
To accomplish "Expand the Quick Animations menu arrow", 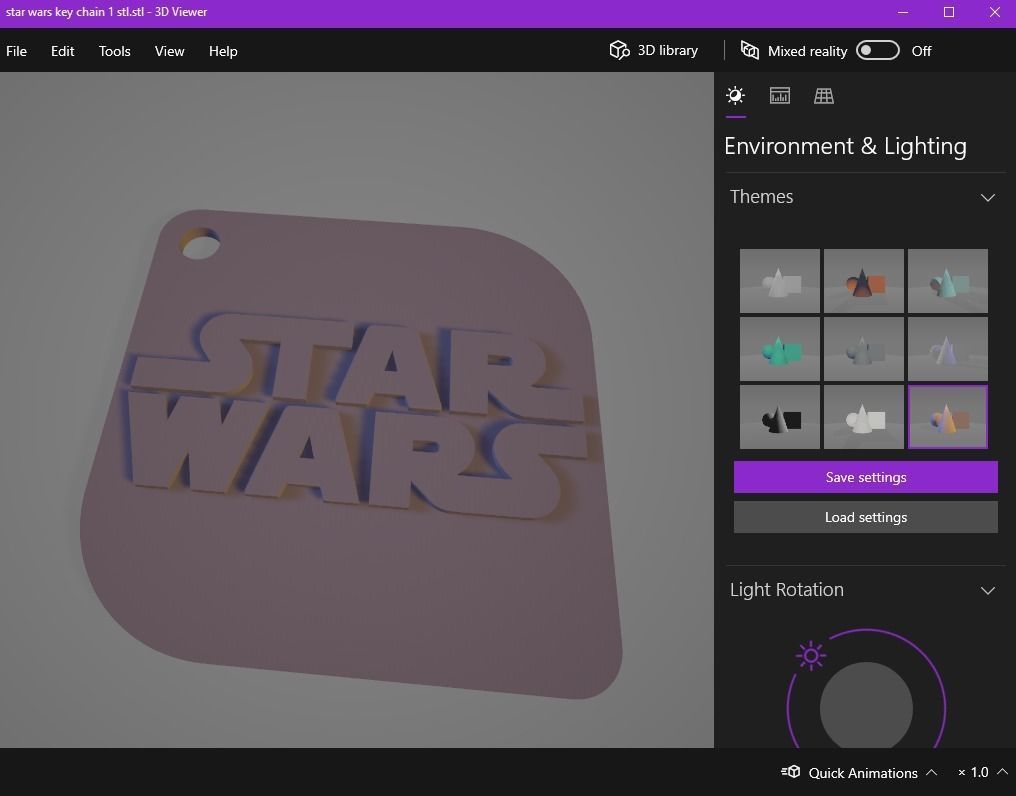I will pyautogui.click(x=931, y=772).
